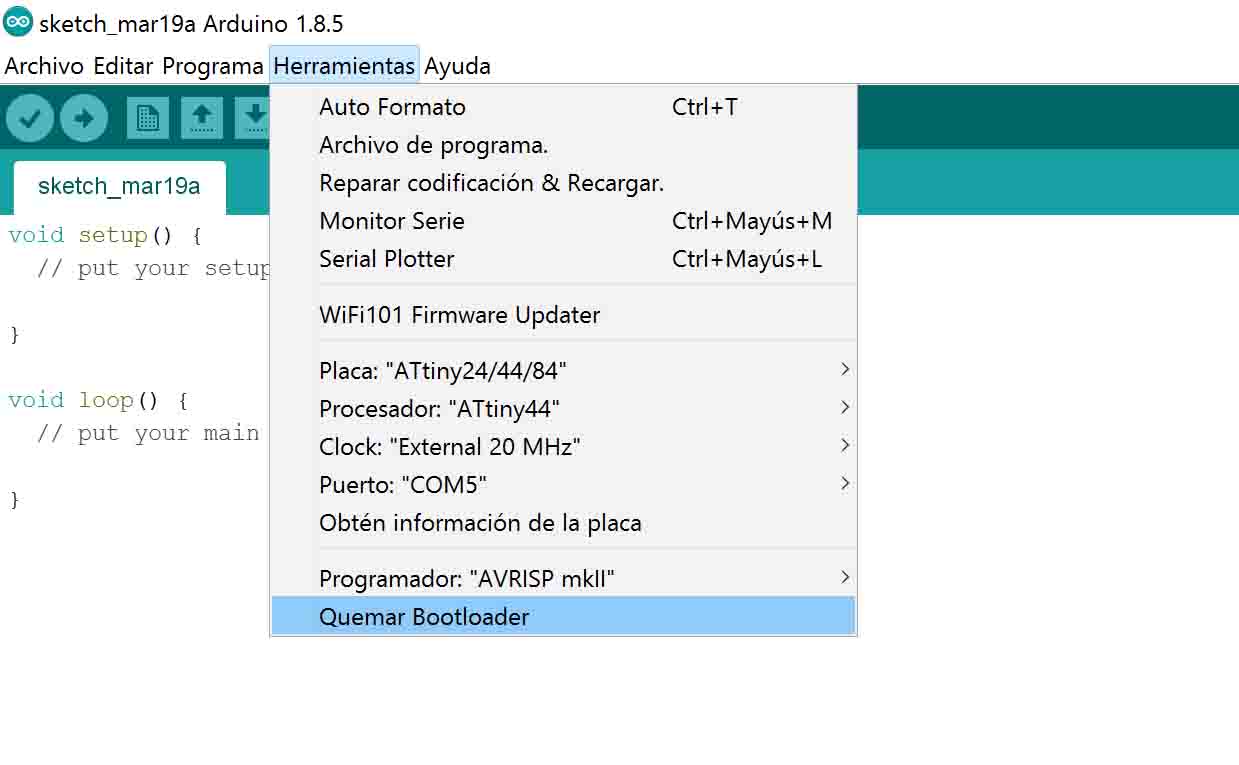Select Reparar codificación & Recargar
The height and width of the screenshot is (765, 1239).
(564, 183)
